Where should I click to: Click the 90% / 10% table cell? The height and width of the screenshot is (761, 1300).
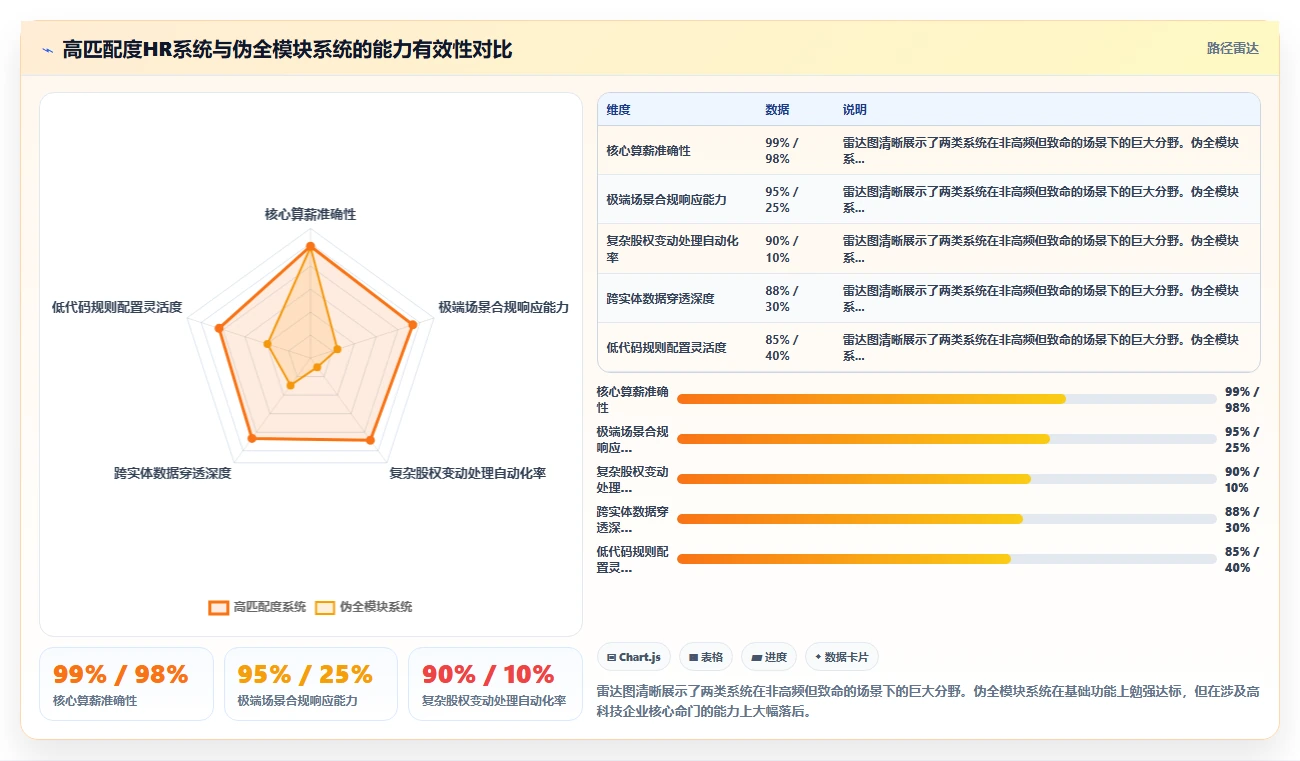[782, 249]
